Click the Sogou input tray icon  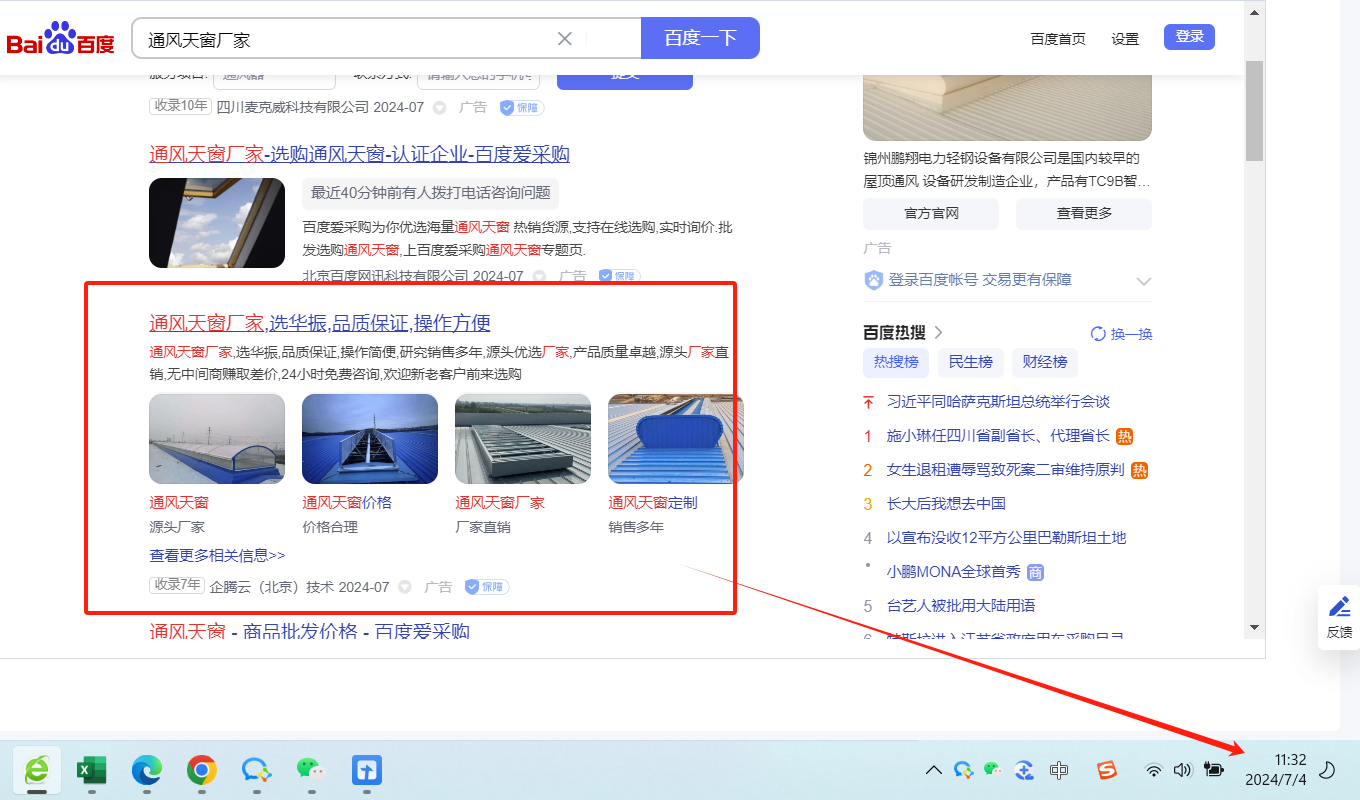[1106, 769]
